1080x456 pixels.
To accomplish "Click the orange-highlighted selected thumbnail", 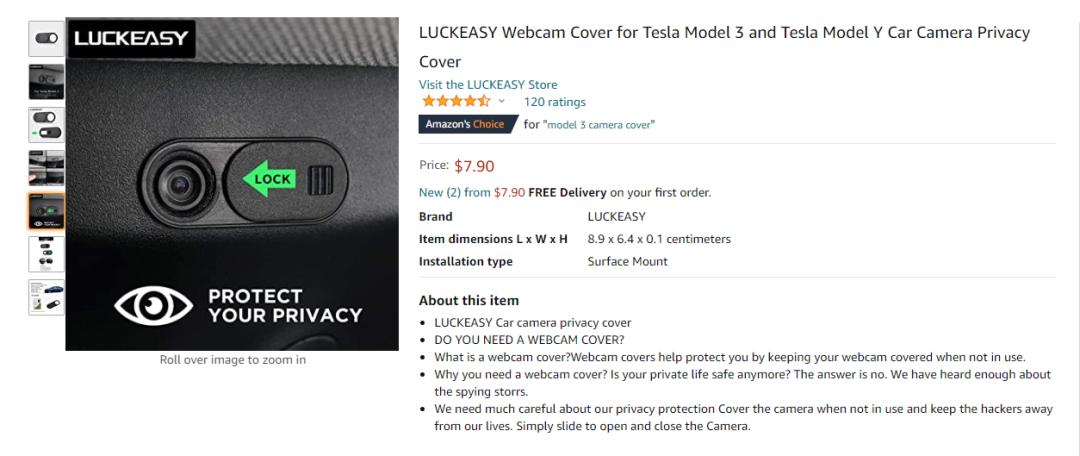I will tap(46, 211).
